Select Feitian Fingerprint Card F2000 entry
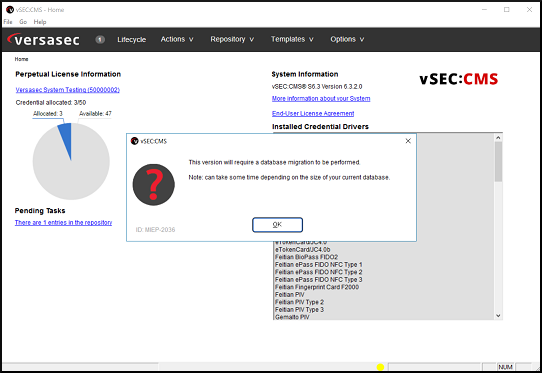Screen dimensions: 542x373 click(x=317, y=287)
